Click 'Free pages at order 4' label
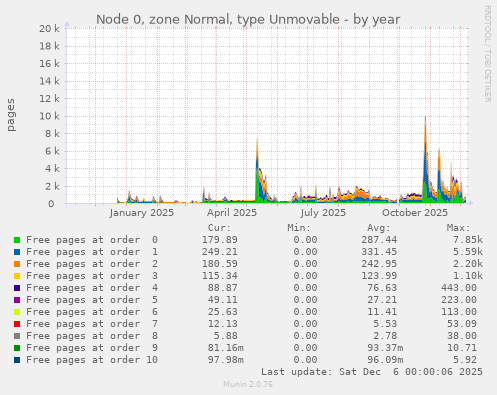497x395 pixels. tap(92, 288)
